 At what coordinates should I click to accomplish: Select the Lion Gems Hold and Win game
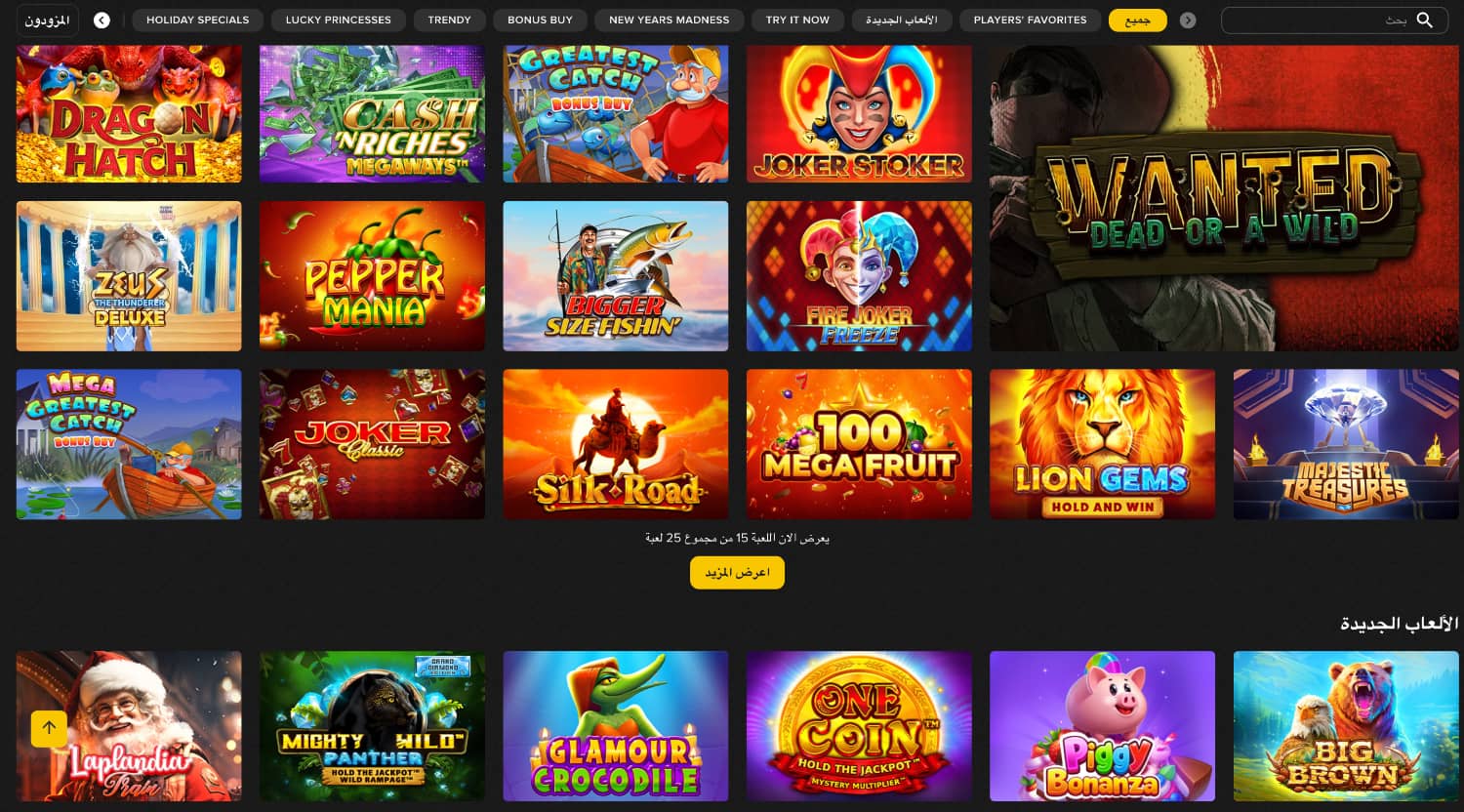(x=1102, y=444)
